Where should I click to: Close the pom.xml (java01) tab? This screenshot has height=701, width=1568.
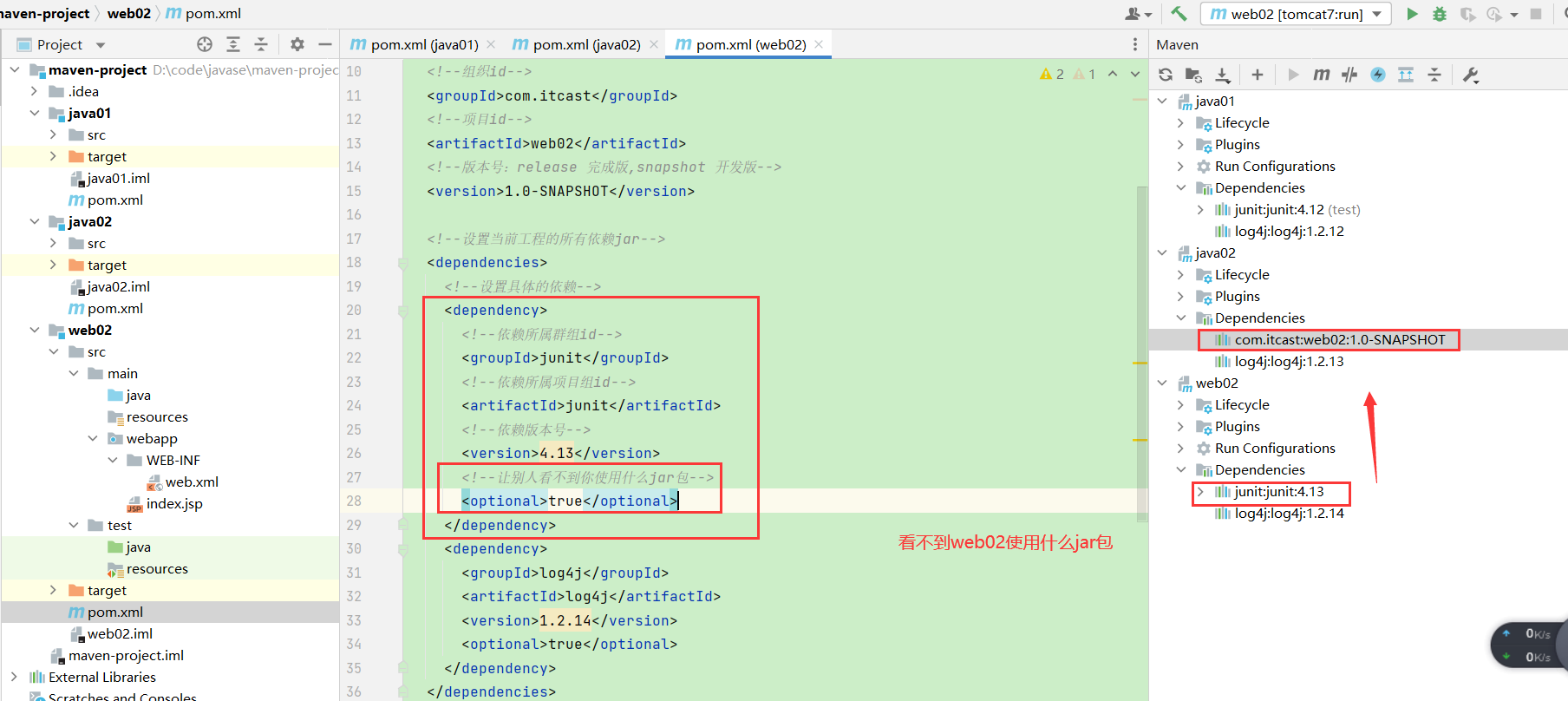pos(491,44)
